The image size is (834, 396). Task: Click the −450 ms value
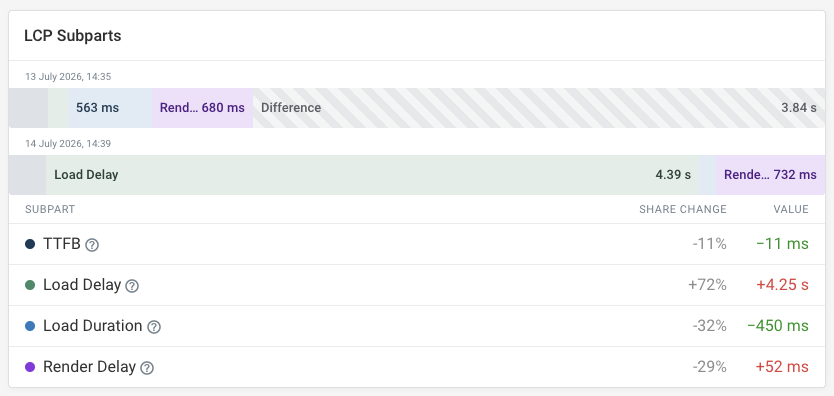(778, 326)
